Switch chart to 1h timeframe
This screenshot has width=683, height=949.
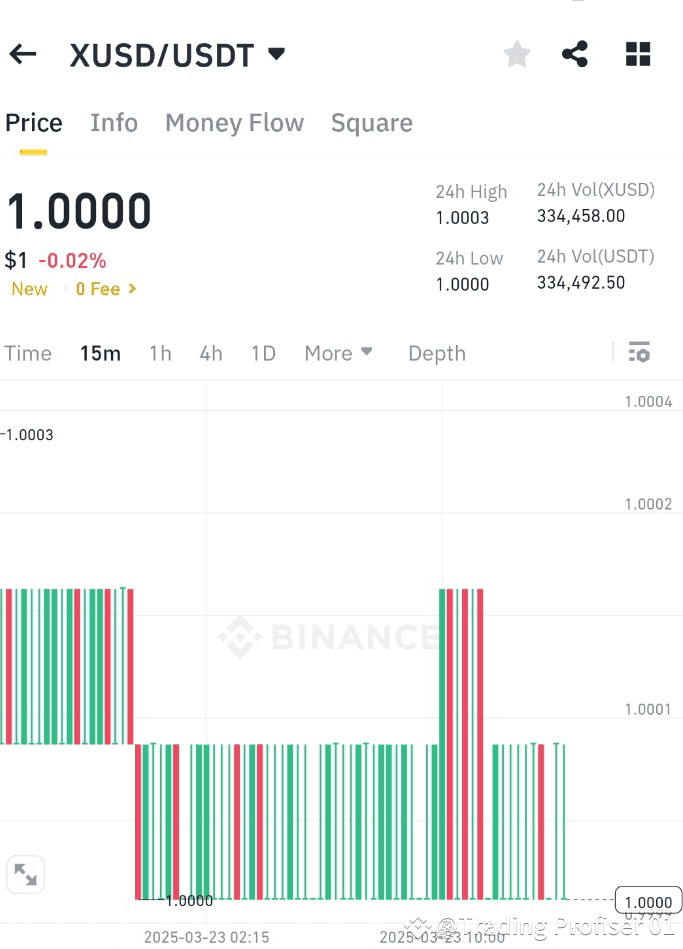tap(160, 352)
